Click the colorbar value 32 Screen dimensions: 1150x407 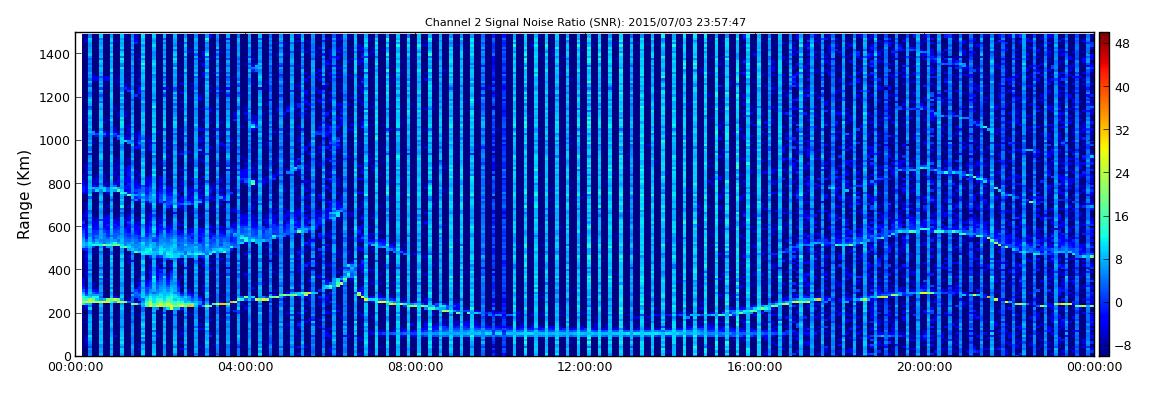pyautogui.click(x=1122, y=131)
